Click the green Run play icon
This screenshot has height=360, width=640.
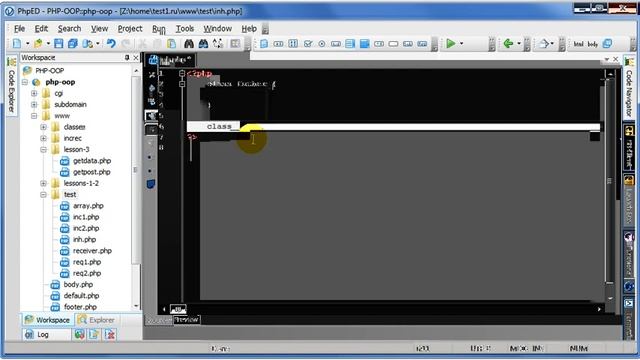451,43
